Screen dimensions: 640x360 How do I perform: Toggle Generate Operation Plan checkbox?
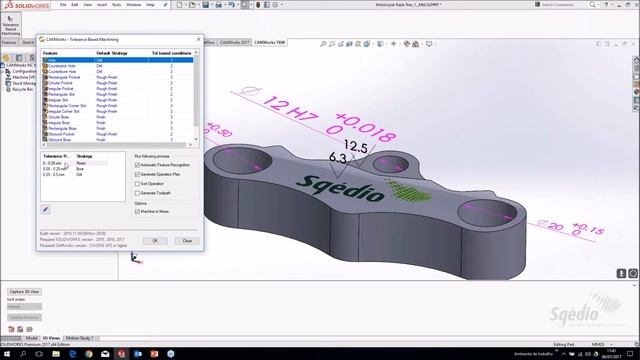[137, 174]
